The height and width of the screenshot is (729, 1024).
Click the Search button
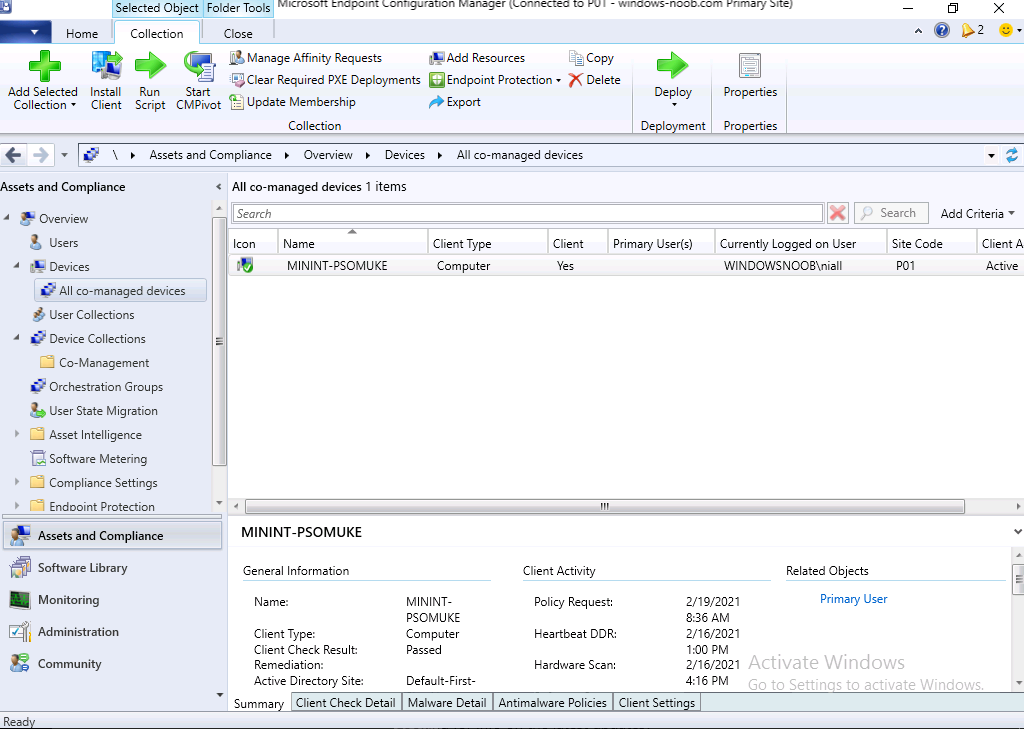891,213
